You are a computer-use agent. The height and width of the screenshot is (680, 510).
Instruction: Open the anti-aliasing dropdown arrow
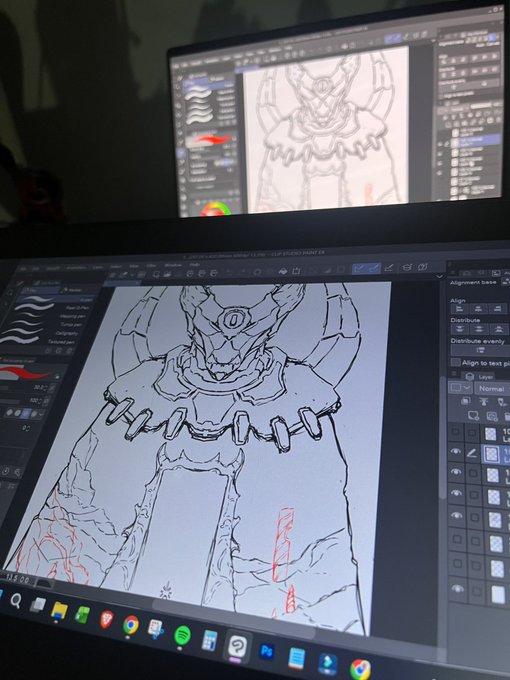click(x=39, y=414)
